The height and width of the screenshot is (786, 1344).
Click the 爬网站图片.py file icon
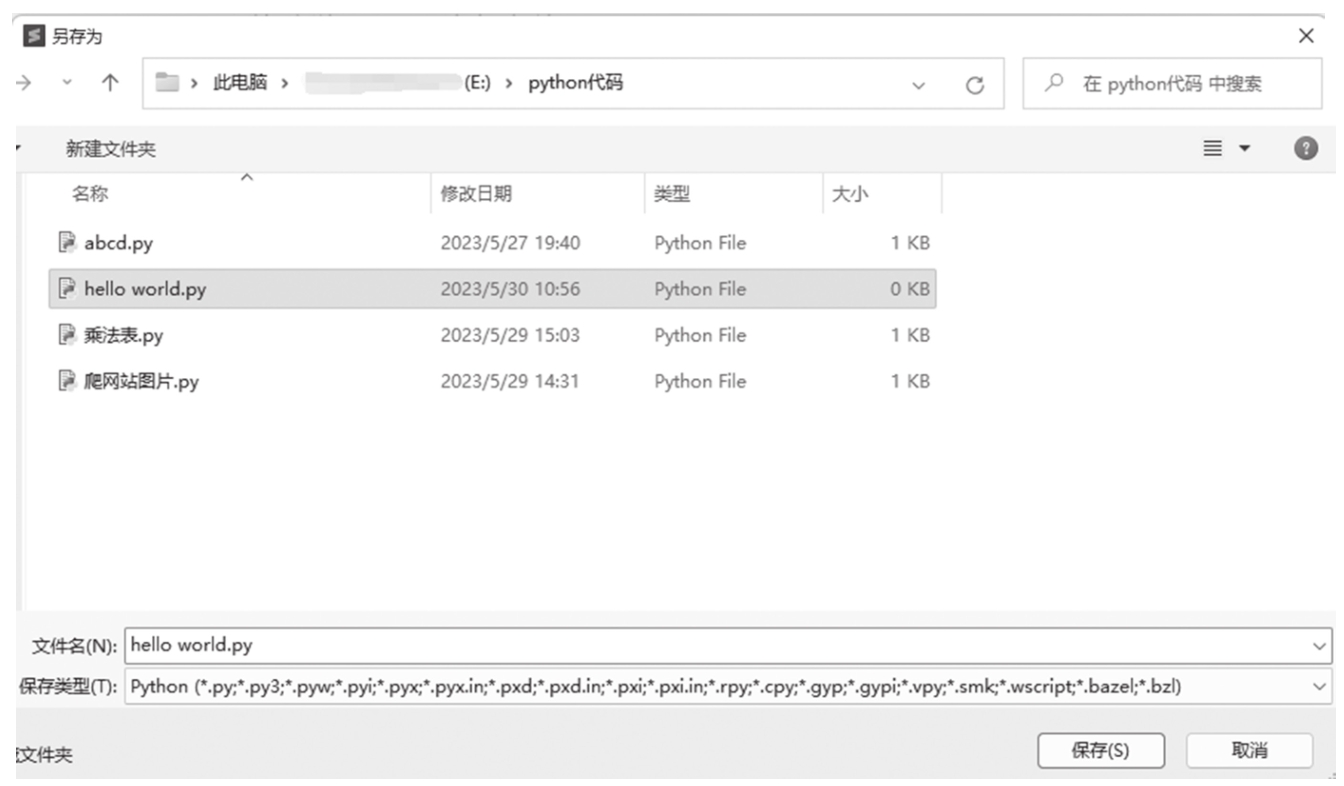(67, 381)
